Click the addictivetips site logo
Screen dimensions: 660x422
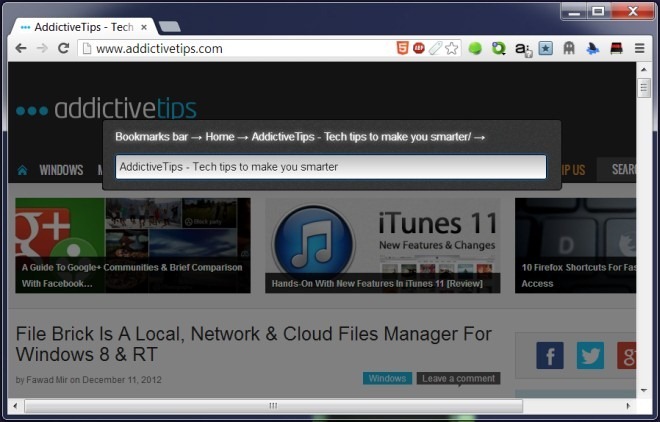[106, 109]
